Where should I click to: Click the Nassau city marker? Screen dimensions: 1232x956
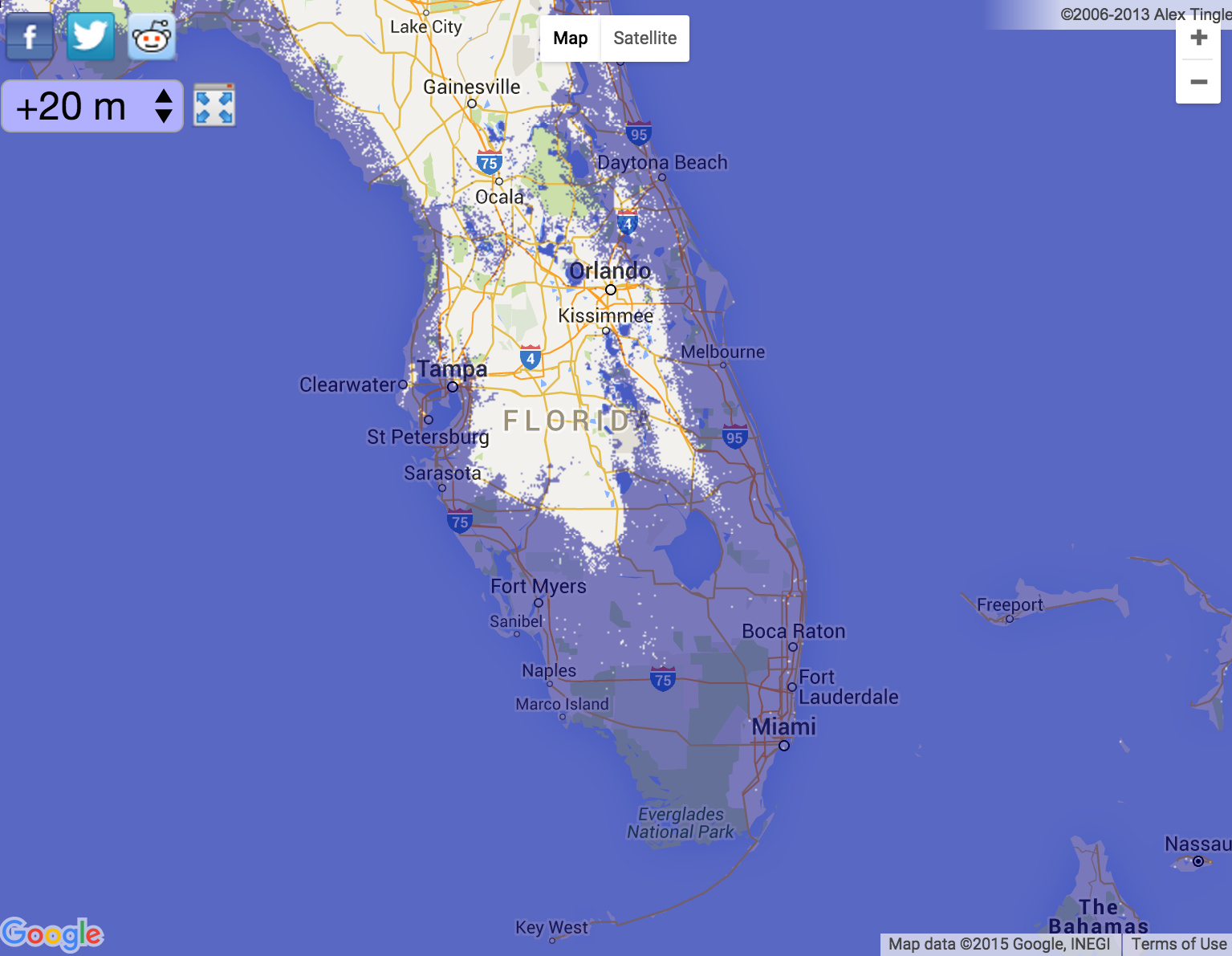point(1197,861)
